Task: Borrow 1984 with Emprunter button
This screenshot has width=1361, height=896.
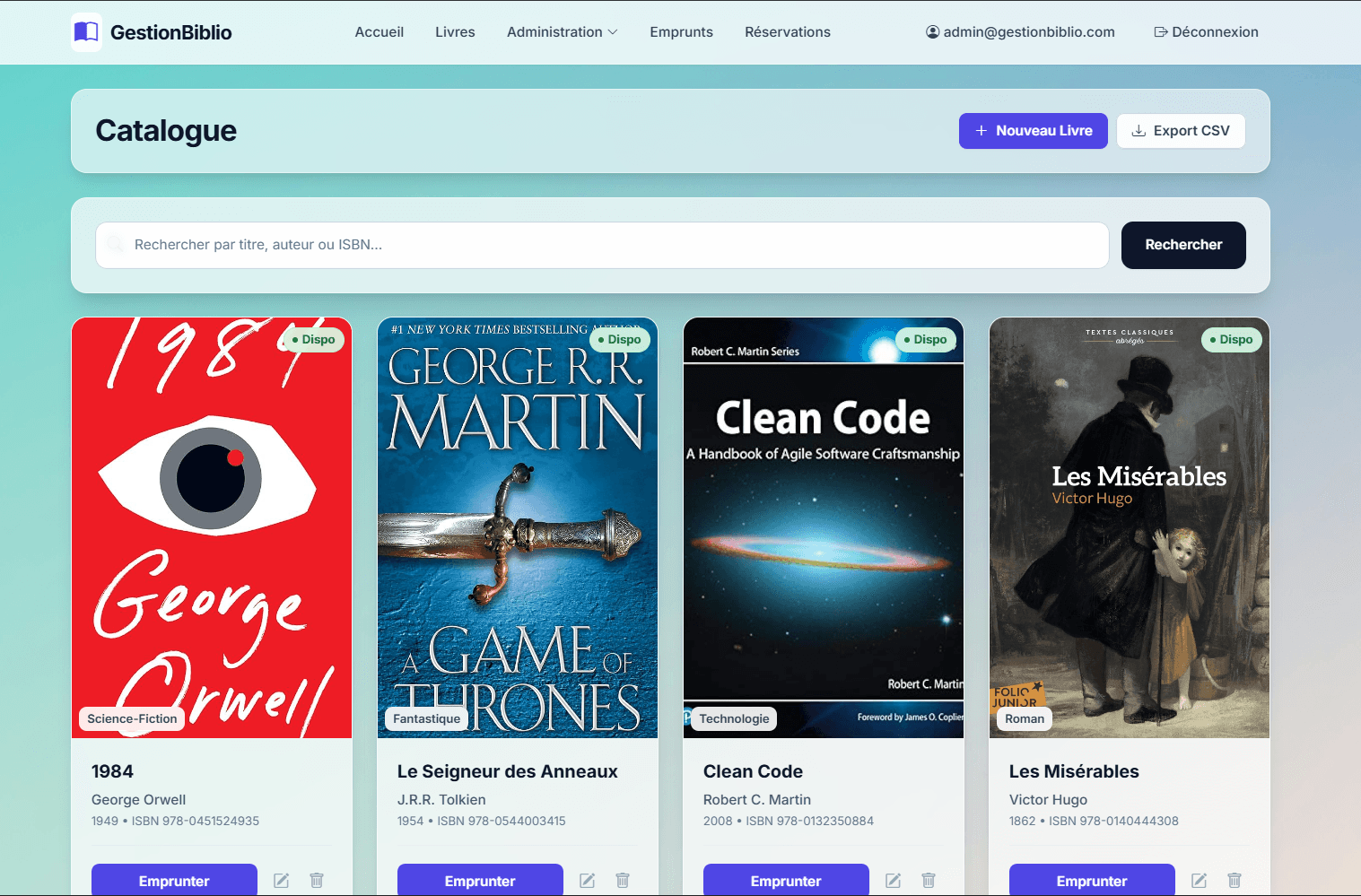Action: click(174, 880)
